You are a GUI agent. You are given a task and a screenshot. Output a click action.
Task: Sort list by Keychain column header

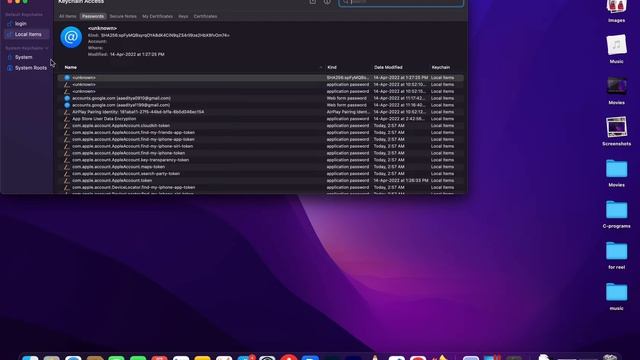click(x=441, y=67)
